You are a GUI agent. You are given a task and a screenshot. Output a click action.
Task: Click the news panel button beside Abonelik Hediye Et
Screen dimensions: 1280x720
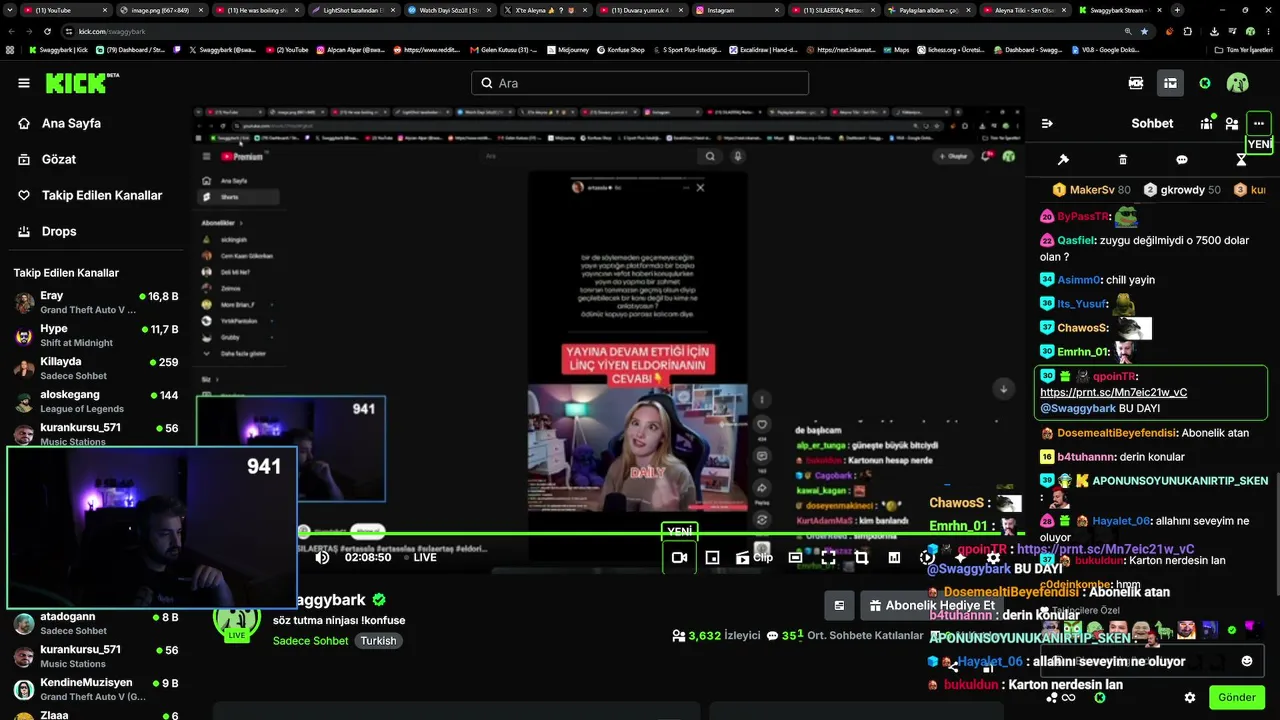(x=839, y=605)
